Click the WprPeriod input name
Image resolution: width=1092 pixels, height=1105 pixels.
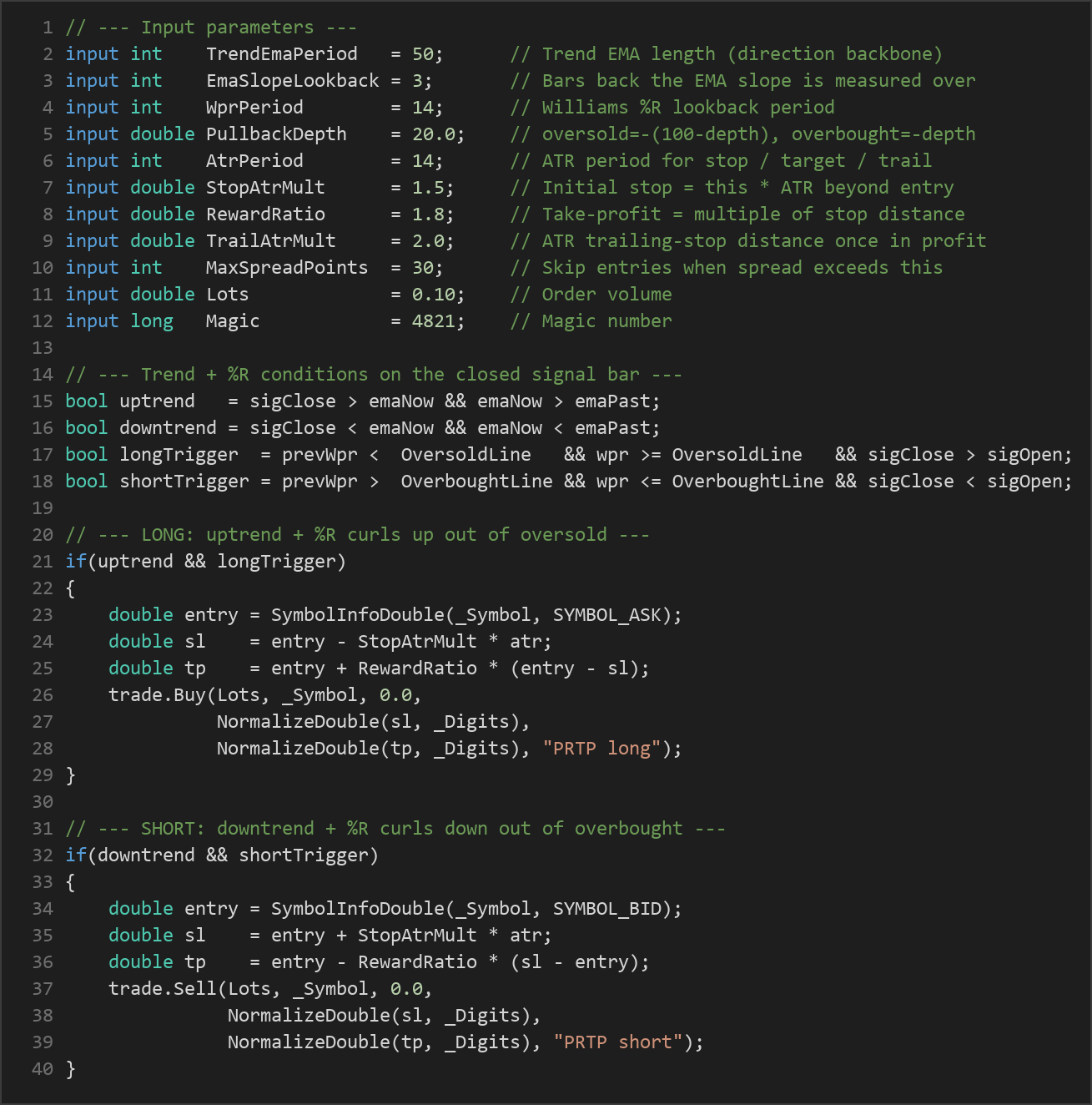[254, 108]
